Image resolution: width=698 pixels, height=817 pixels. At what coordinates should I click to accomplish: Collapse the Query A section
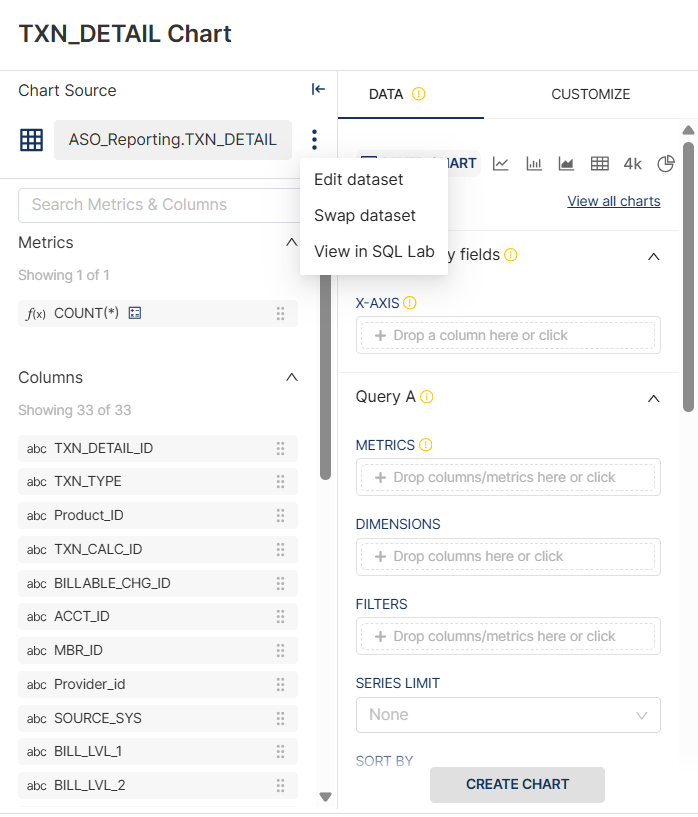pyautogui.click(x=654, y=397)
